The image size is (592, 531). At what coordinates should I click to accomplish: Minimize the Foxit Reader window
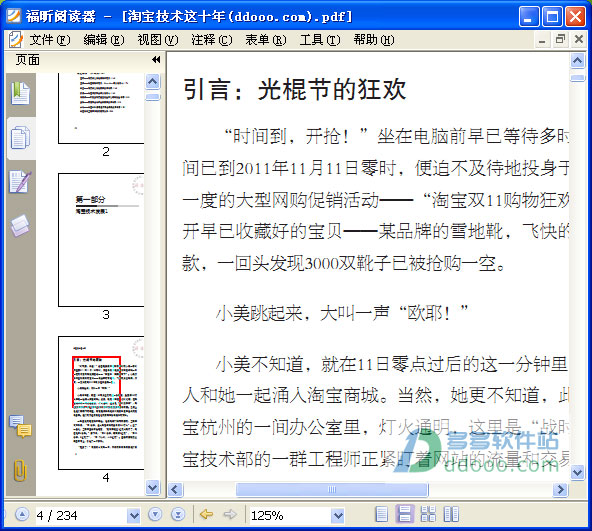coord(529,16)
